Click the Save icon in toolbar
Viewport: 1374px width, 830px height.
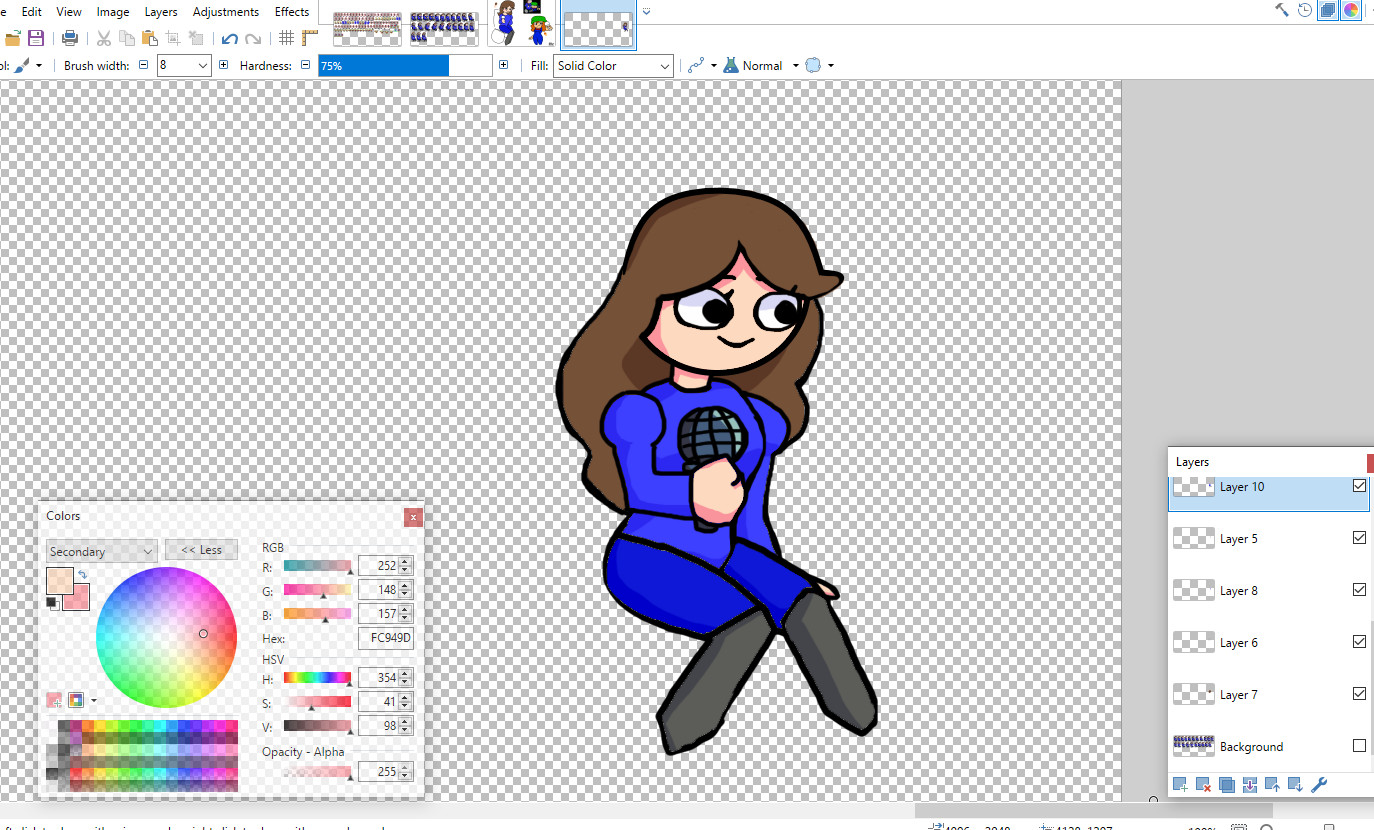[x=36, y=38]
